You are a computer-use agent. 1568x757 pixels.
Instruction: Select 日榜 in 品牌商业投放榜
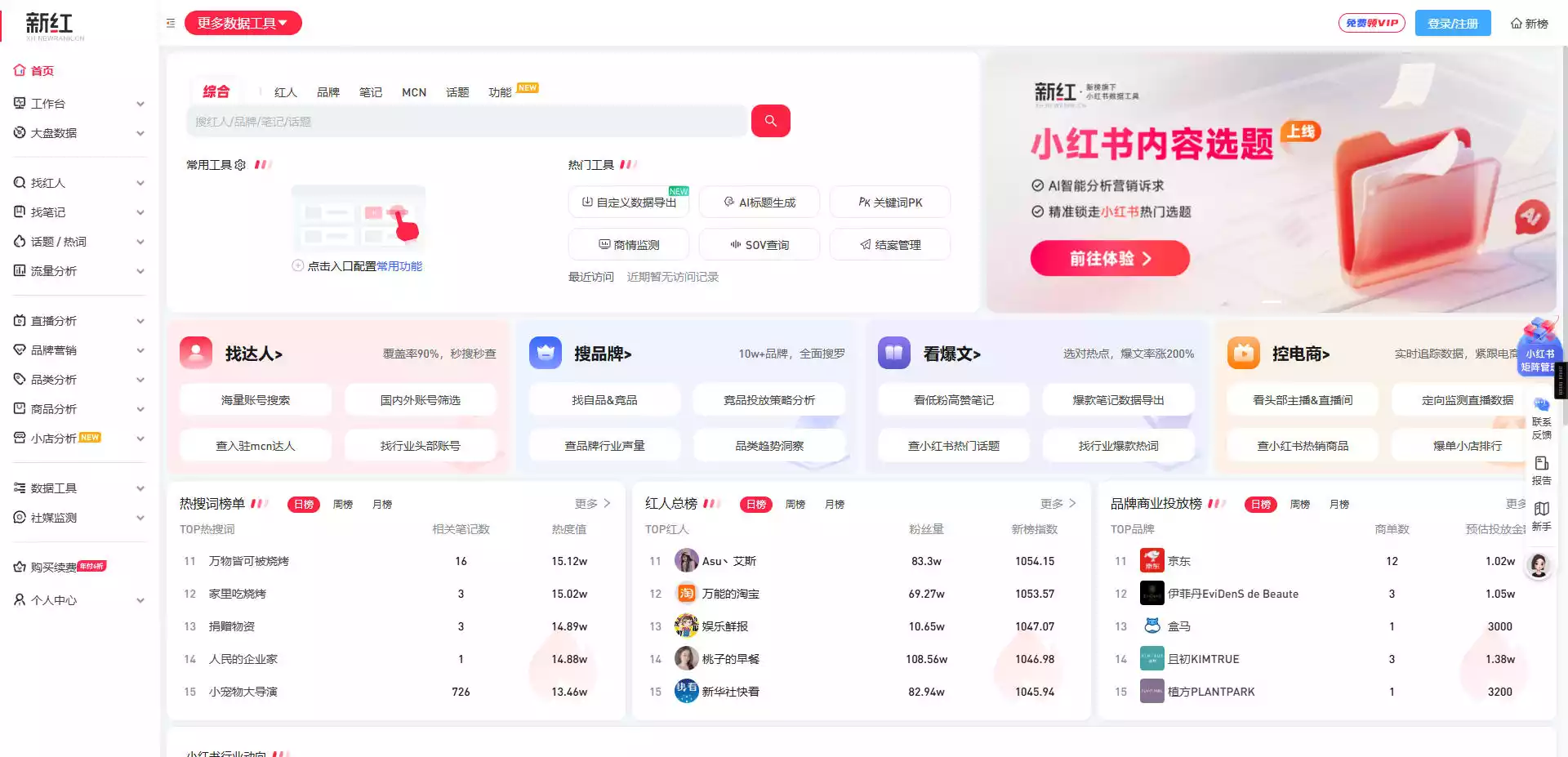(x=1261, y=505)
